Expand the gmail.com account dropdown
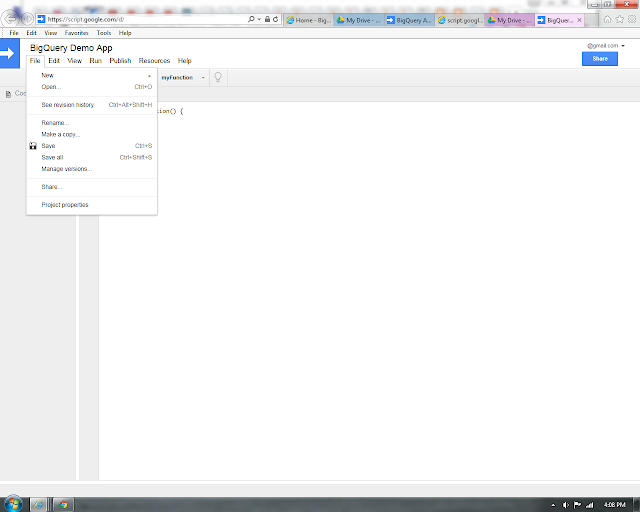This screenshot has width=640, height=512. [x=623, y=46]
